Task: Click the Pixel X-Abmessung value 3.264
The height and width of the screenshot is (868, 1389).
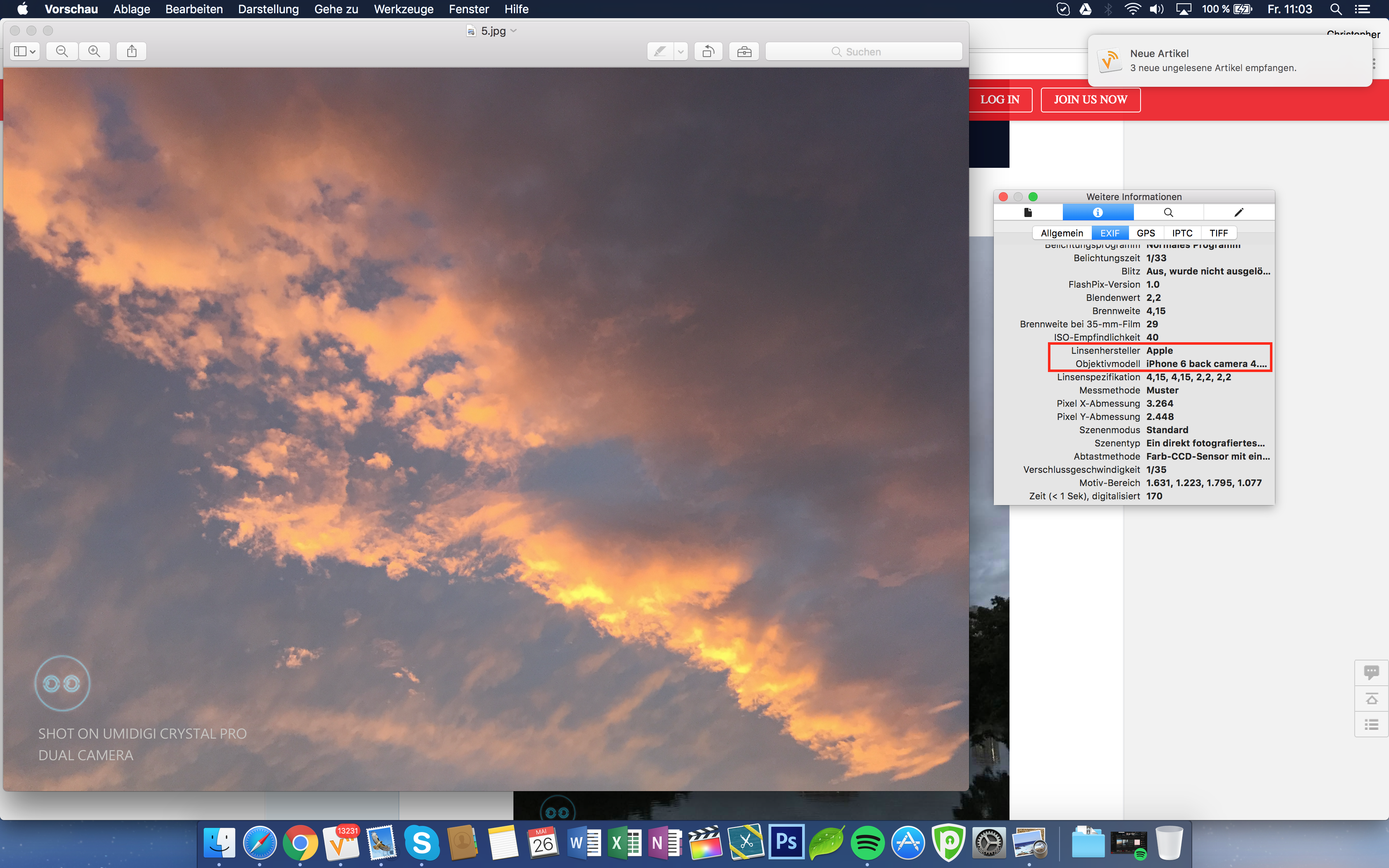Action: point(1160,403)
